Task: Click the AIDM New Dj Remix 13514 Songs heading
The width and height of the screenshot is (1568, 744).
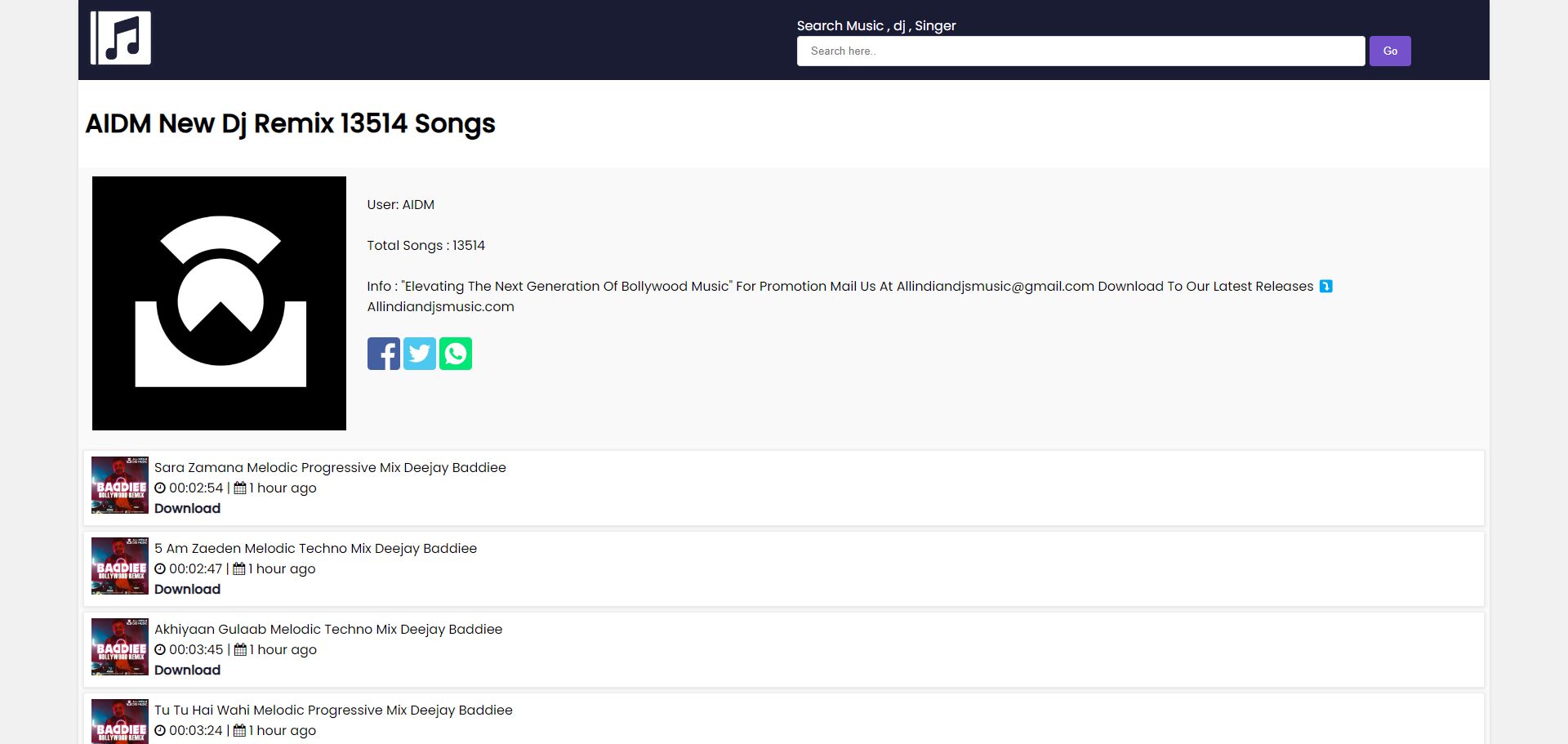Action: point(290,123)
